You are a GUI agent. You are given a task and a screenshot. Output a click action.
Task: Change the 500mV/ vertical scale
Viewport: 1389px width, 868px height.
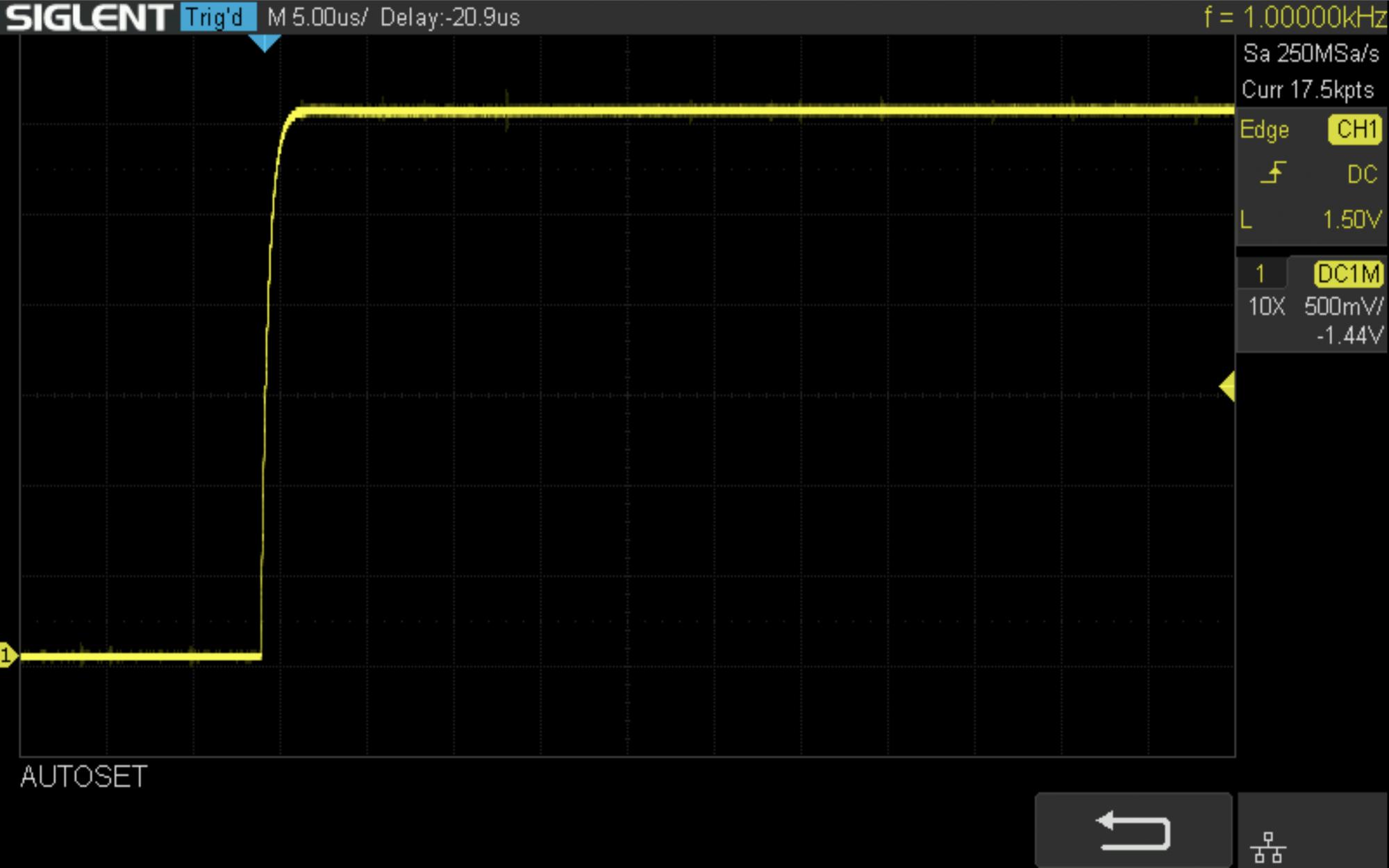[x=1342, y=306]
